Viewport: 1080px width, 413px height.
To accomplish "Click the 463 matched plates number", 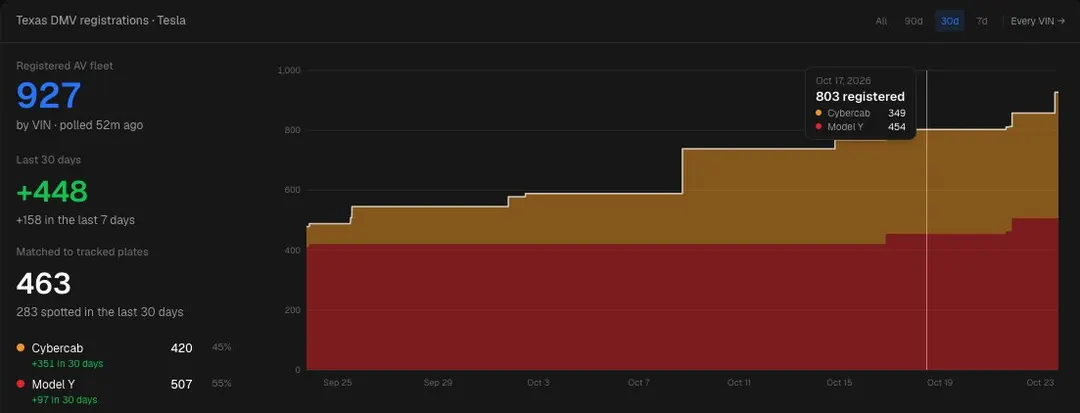I will pos(44,284).
